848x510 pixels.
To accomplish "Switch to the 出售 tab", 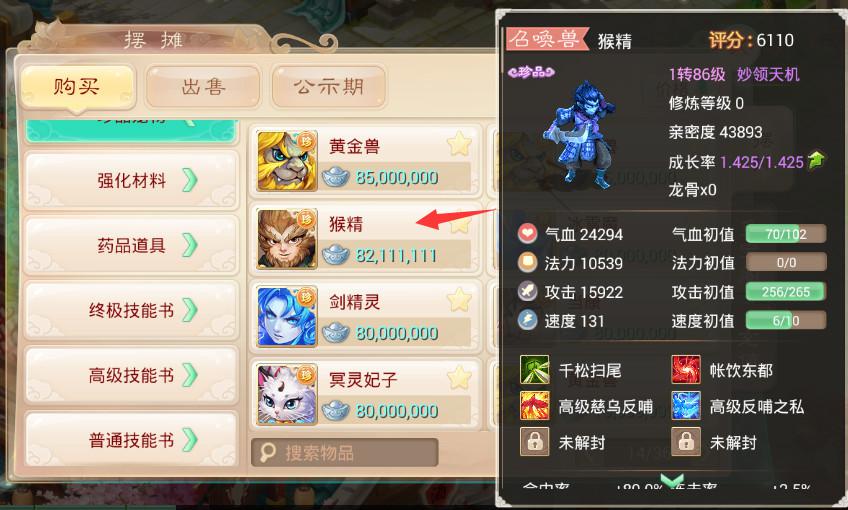I will [x=203, y=87].
